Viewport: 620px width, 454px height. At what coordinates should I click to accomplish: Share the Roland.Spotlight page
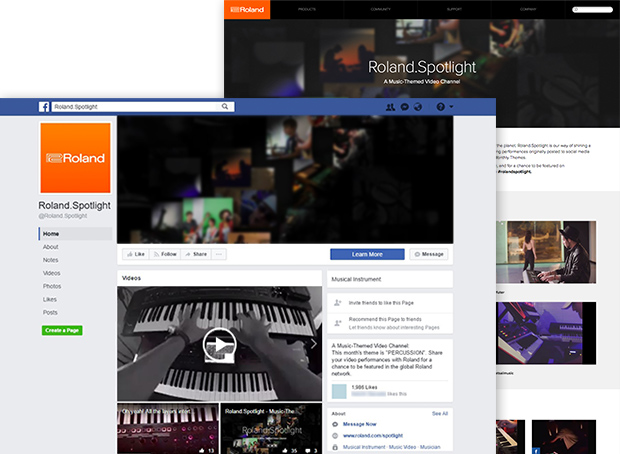pyautogui.click(x=196, y=254)
